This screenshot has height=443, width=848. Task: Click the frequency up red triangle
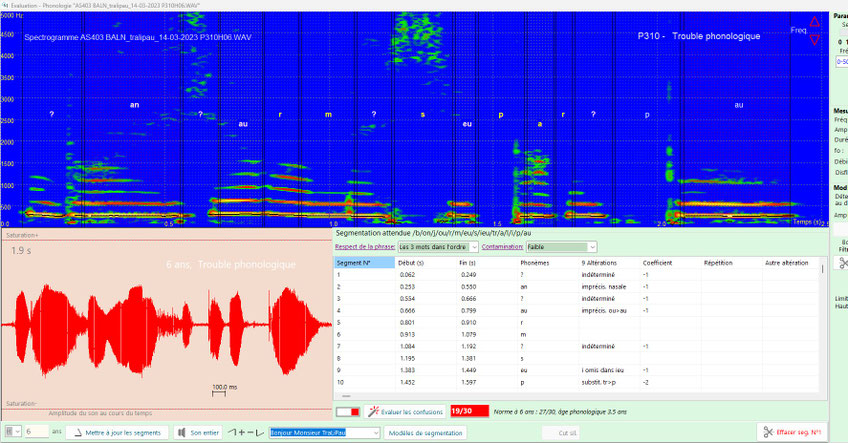coord(814,21)
